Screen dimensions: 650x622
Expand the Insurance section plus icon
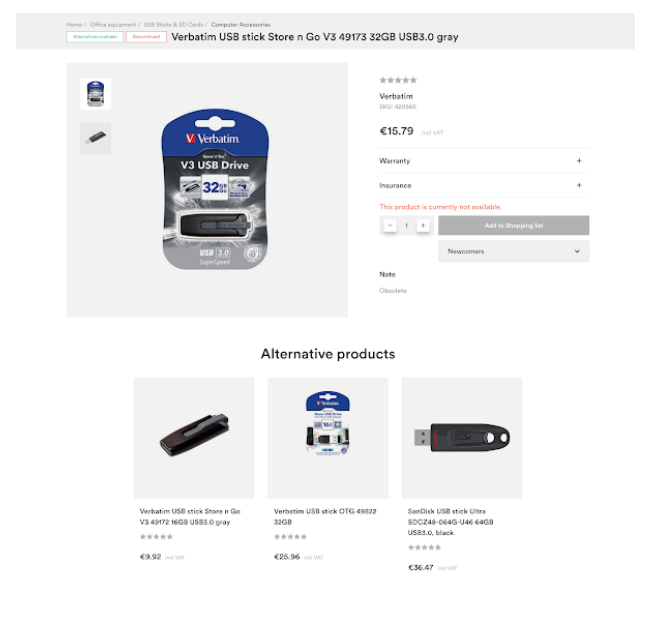[579, 185]
